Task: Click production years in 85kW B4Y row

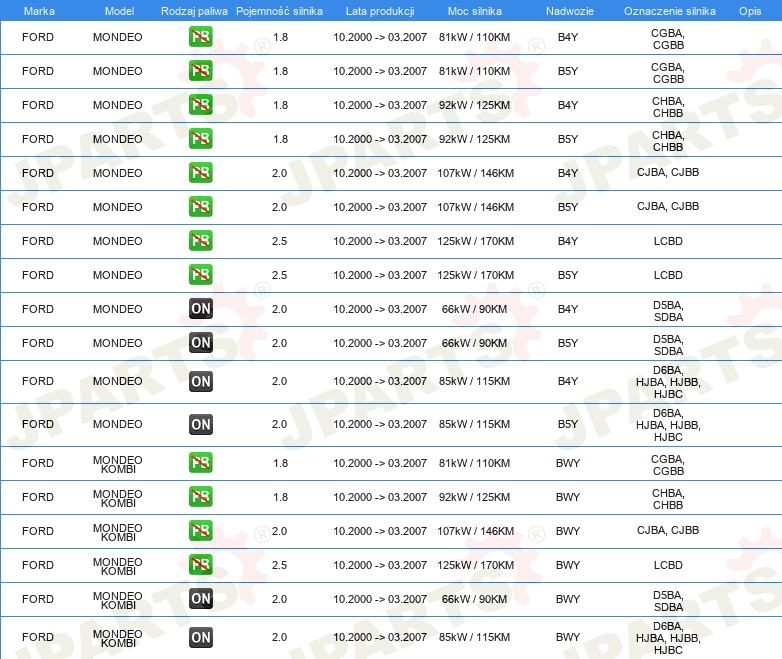Action: [x=380, y=381]
